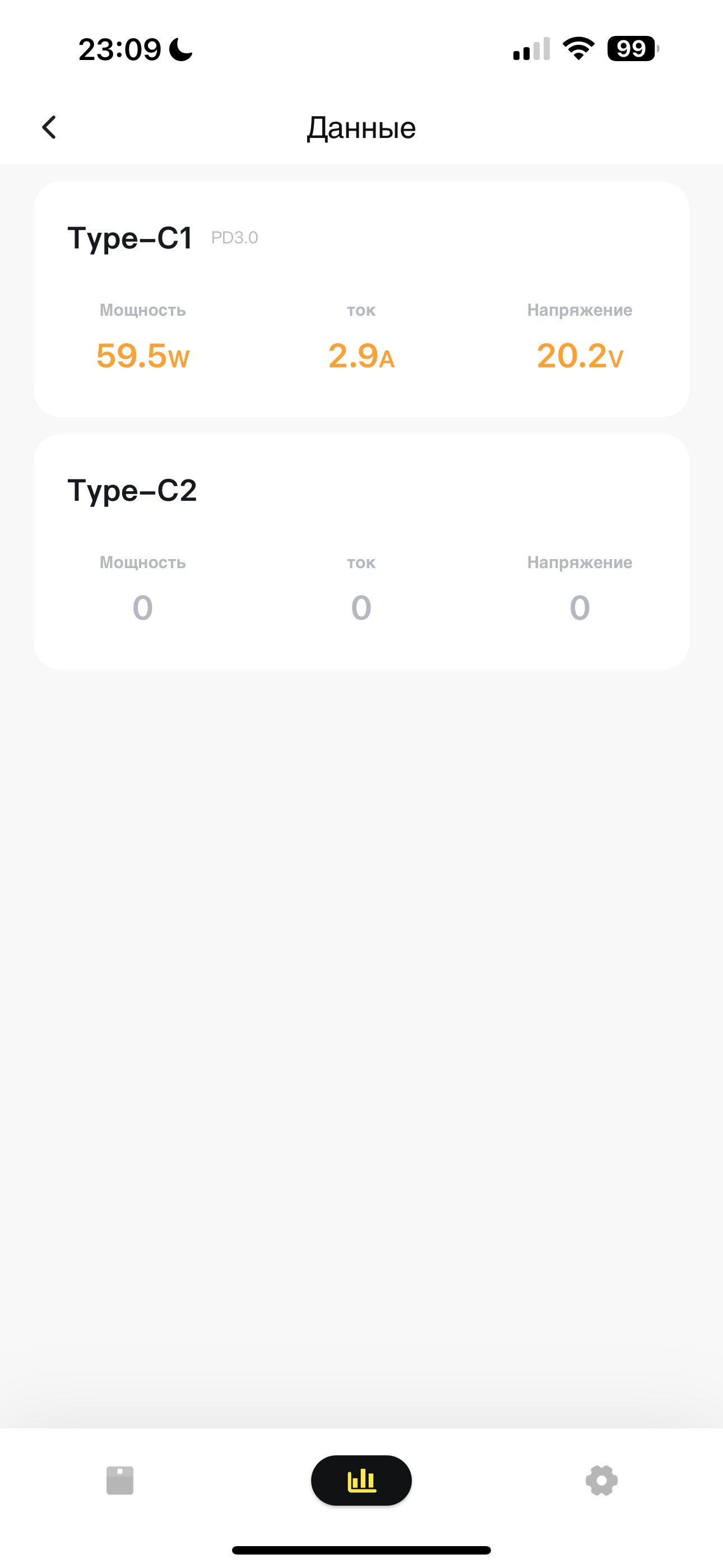The height and width of the screenshot is (1568, 723).
Task: Tap the Данные page title
Action: click(361, 128)
